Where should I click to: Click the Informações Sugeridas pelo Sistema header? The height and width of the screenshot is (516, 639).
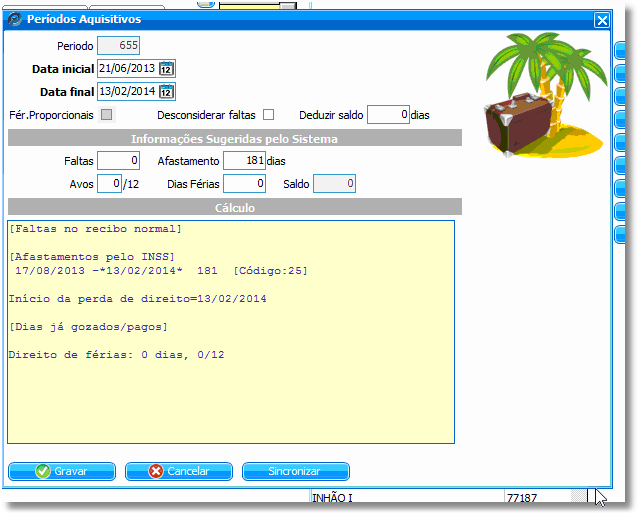(235, 139)
